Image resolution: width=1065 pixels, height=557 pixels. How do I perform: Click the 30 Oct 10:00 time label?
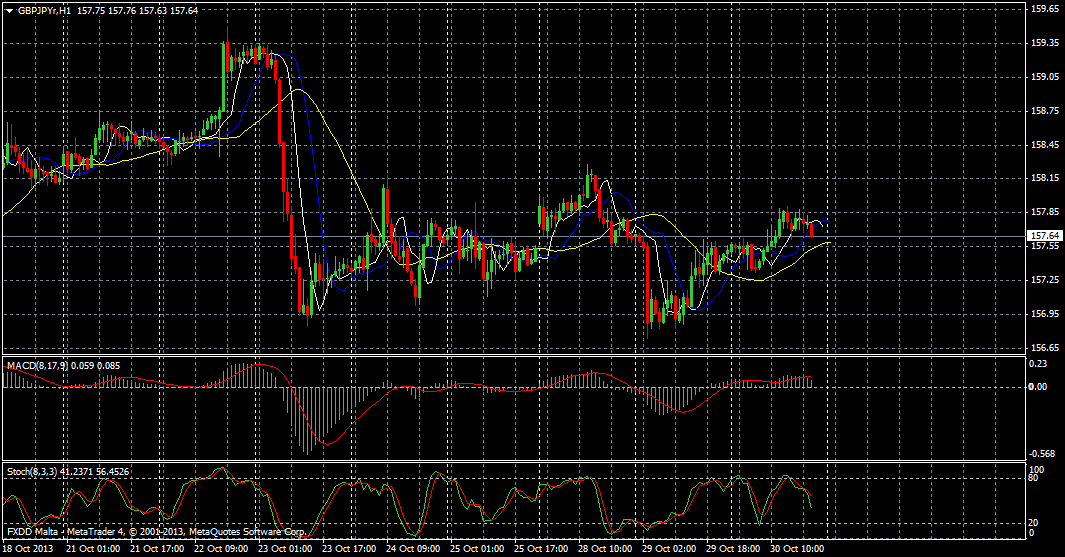point(796,548)
